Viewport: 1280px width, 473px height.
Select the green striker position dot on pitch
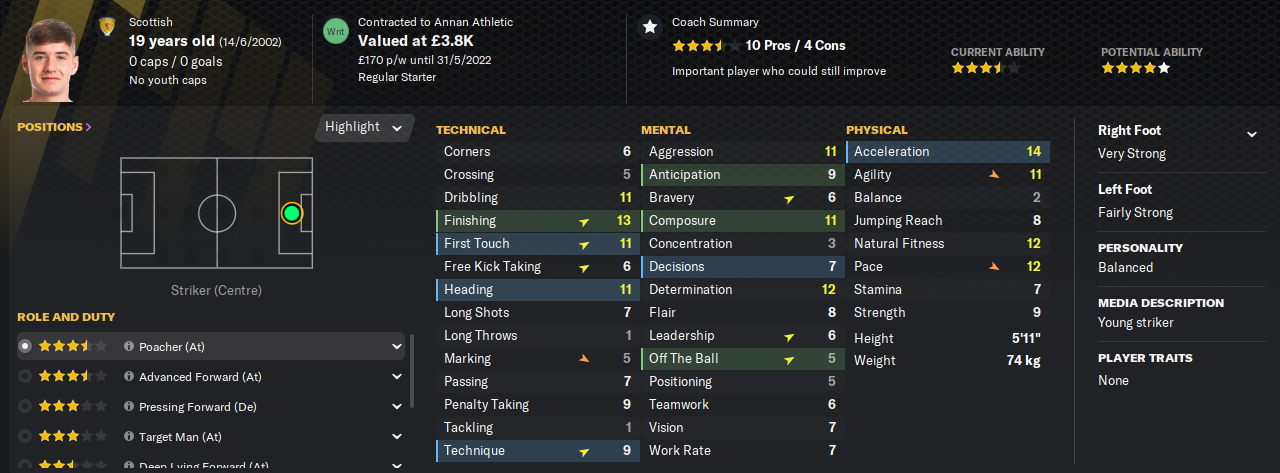(x=291, y=213)
